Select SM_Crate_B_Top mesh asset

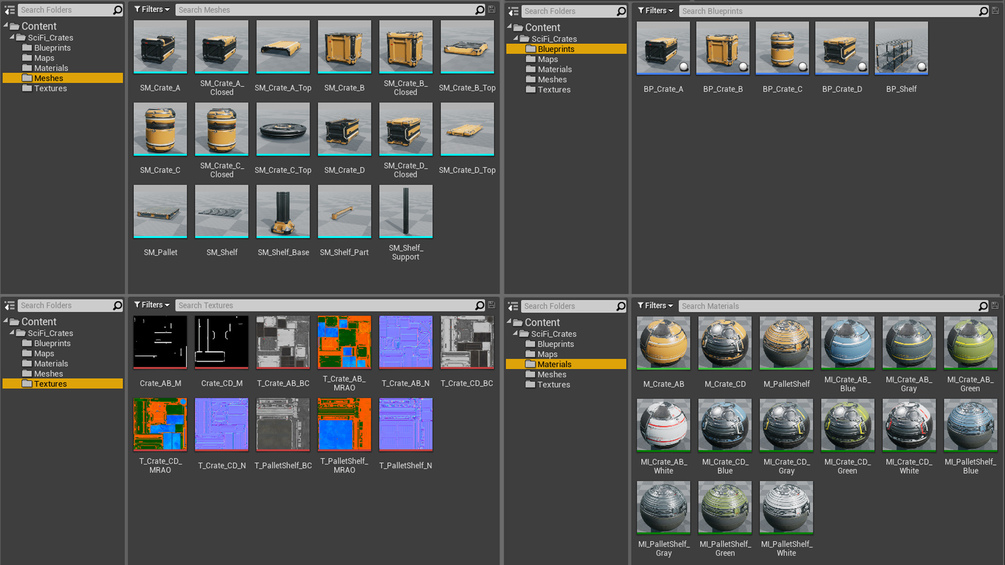[467, 47]
